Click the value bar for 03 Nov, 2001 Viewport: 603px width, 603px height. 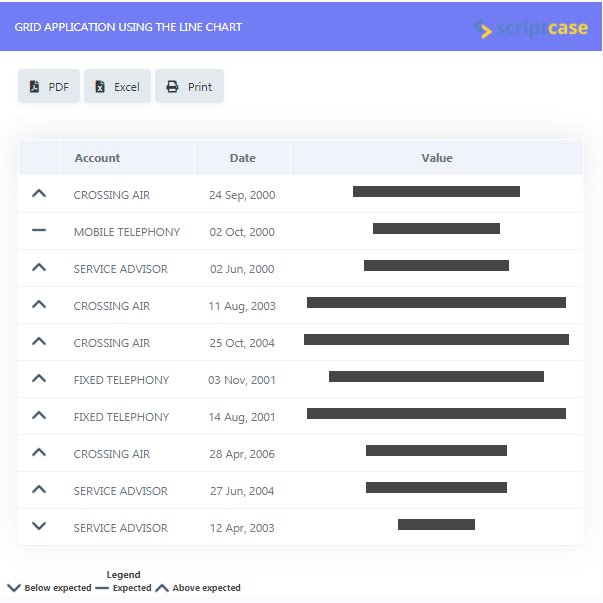436,376
